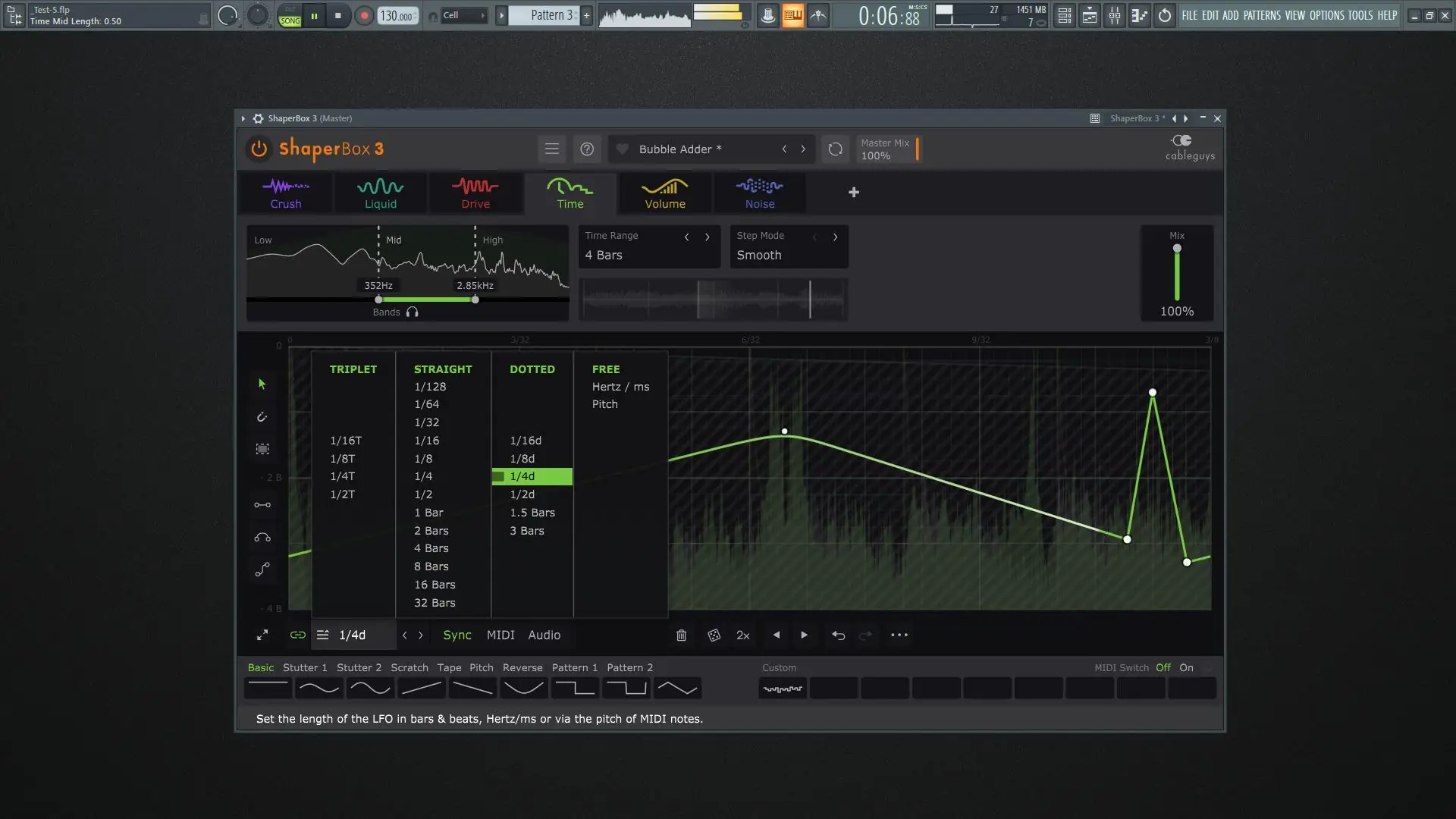Open the ShaperBox hamburger menu

pyautogui.click(x=552, y=149)
